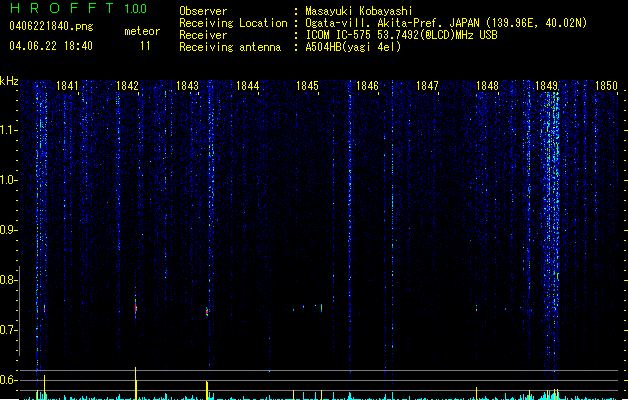Image resolution: width=629 pixels, height=400 pixels.
Task: Click the red meteor echo near 1842
Action: [136, 308]
